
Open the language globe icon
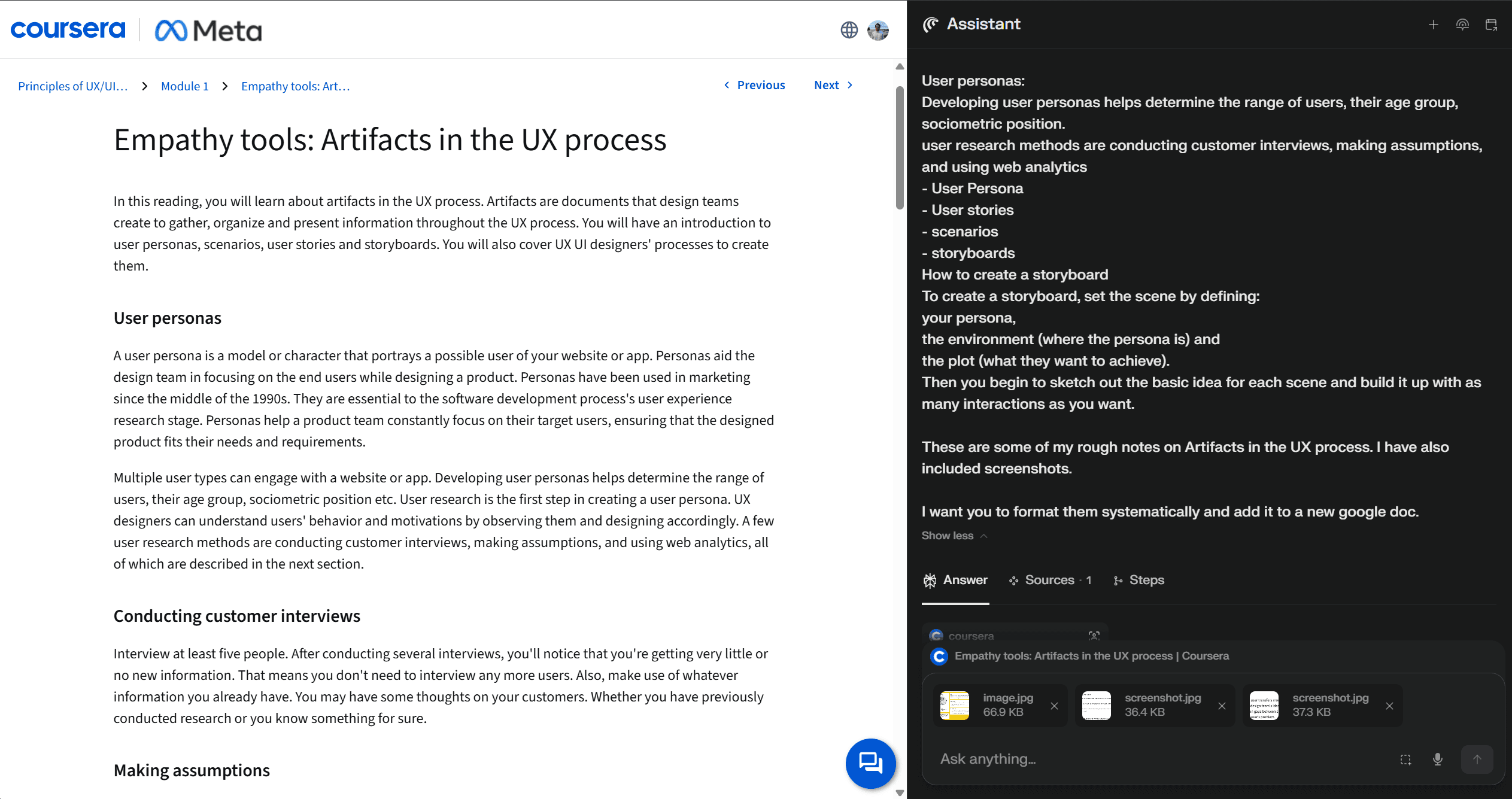pos(849,30)
